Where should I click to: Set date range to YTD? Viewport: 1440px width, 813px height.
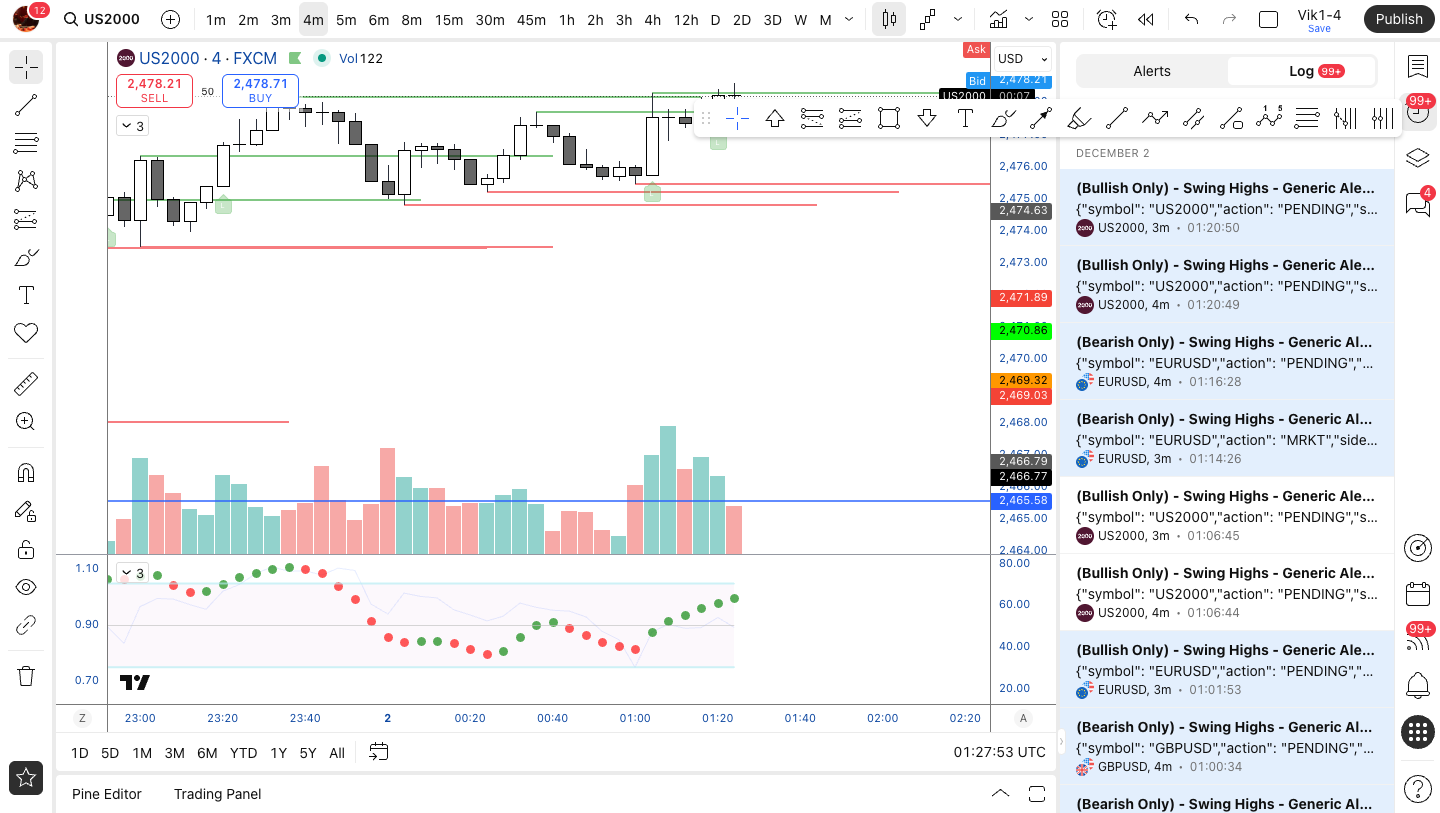pyautogui.click(x=243, y=753)
